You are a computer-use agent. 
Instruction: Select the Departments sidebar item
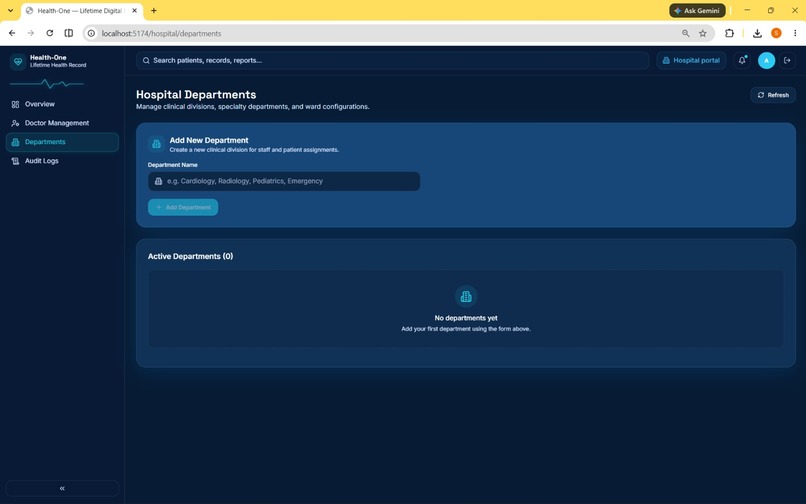point(62,142)
